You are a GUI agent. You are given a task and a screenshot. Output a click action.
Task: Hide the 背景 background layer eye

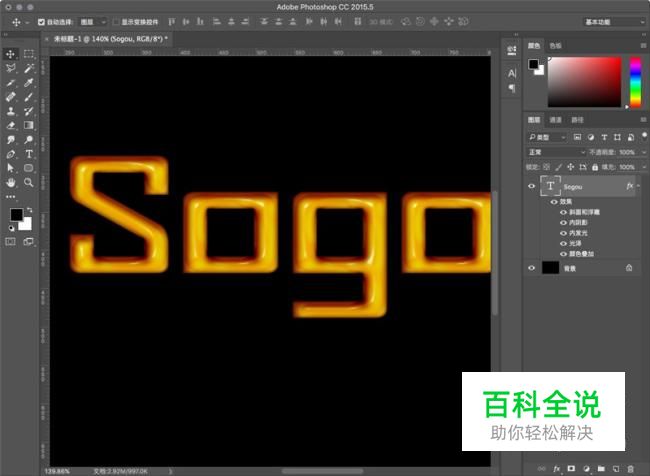tap(531, 268)
